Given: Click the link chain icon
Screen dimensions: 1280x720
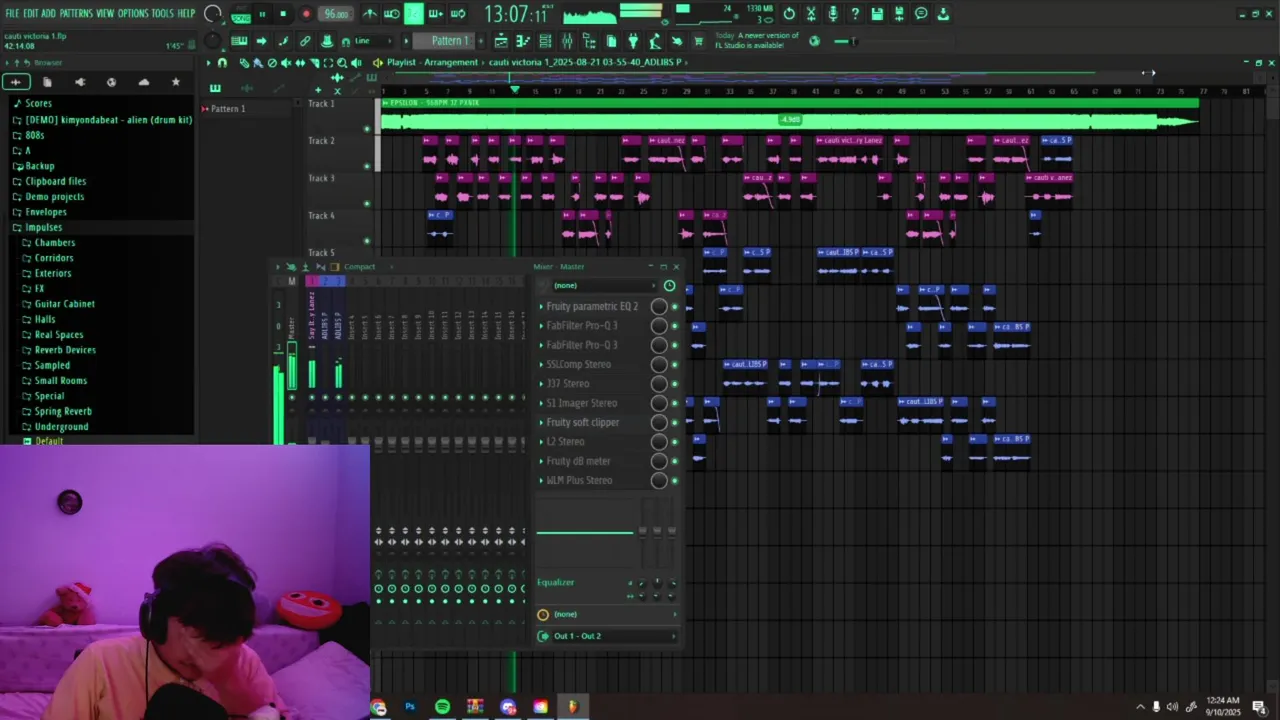Looking at the screenshot, I should (x=305, y=41).
